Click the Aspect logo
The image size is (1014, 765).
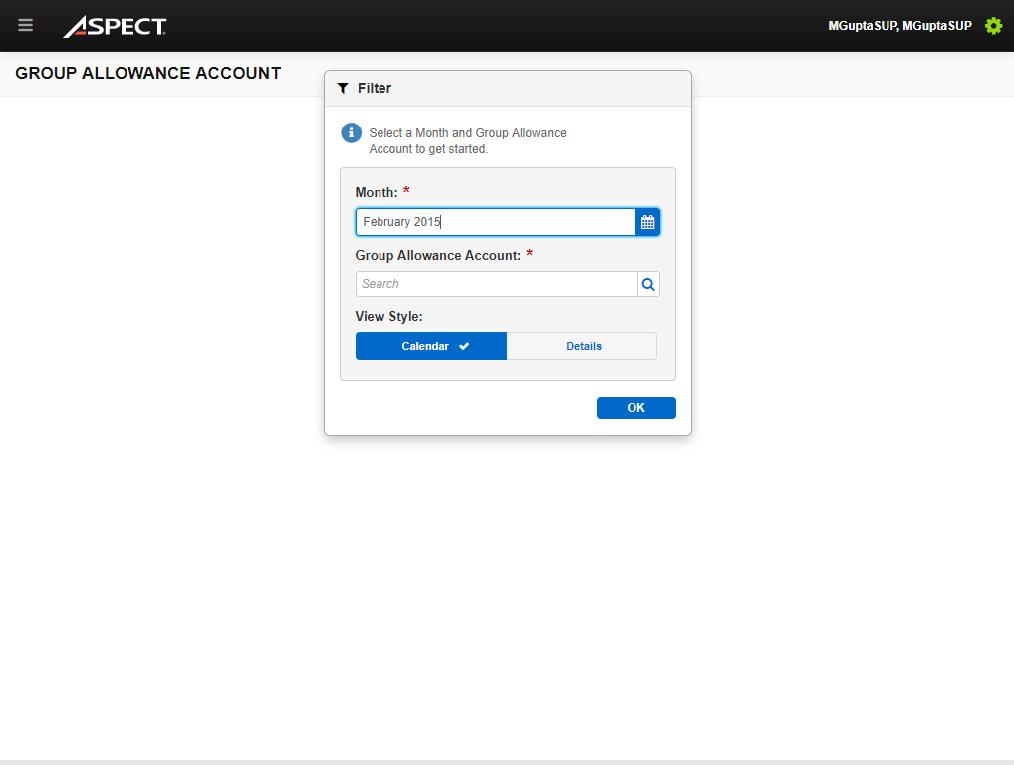[115, 27]
